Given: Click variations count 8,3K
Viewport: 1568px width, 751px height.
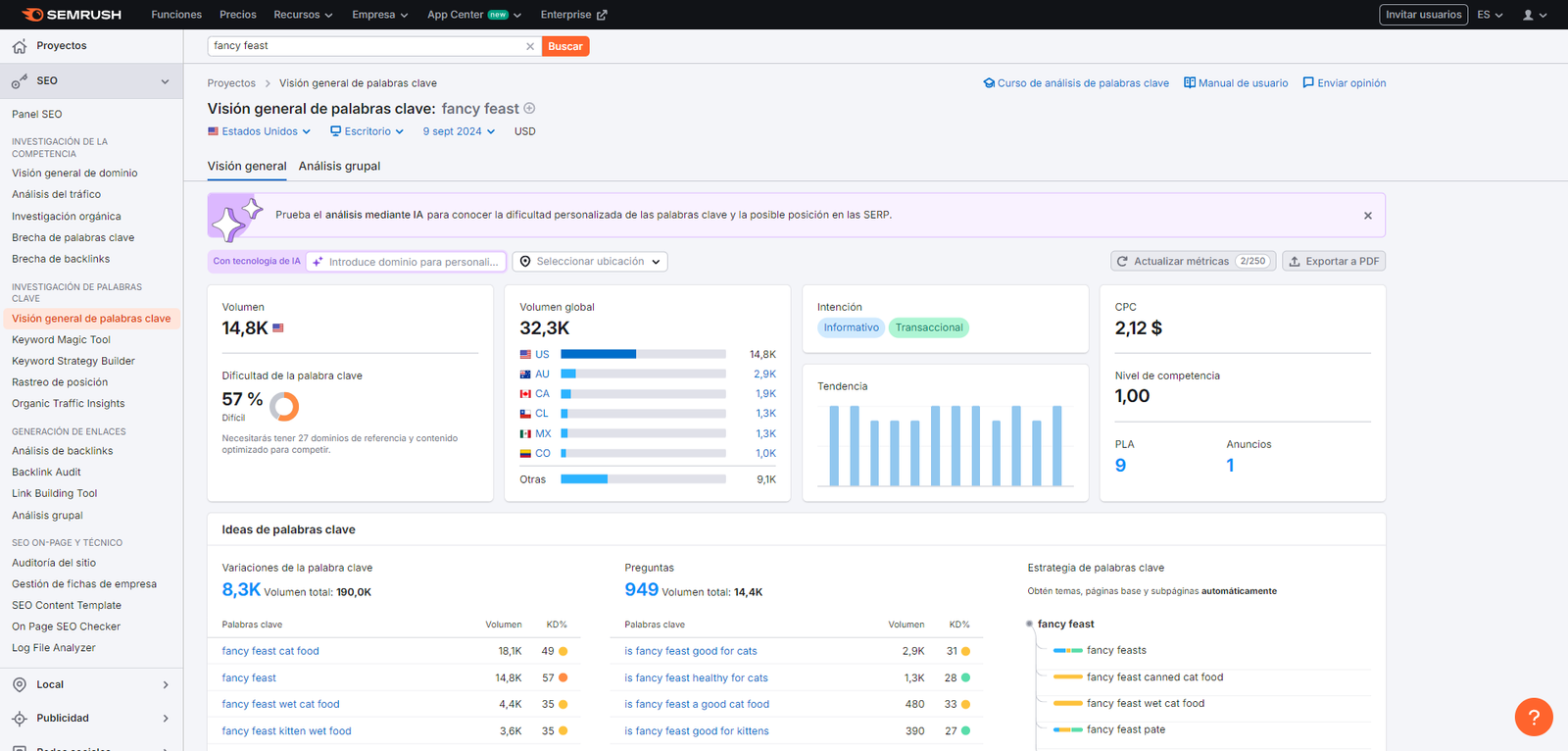Looking at the screenshot, I should (241, 590).
